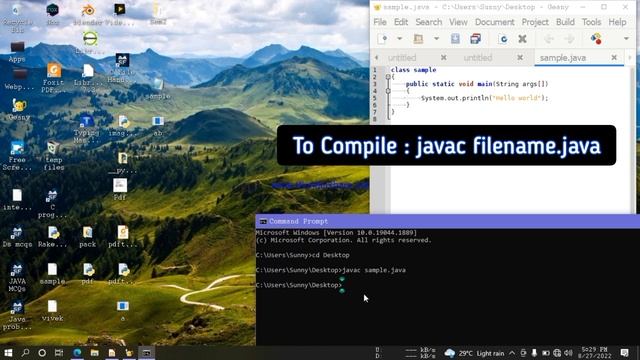The width and height of the screenshot is (640, 360).
Task: Select the vivek file on desktop
Action: pyautogui.click(x=52, y=311)
